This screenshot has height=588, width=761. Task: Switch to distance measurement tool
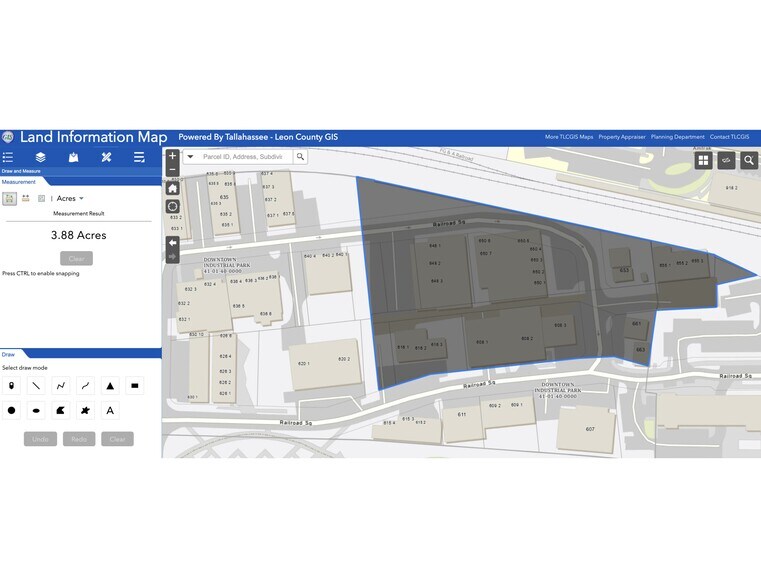[x=25, y=198]
